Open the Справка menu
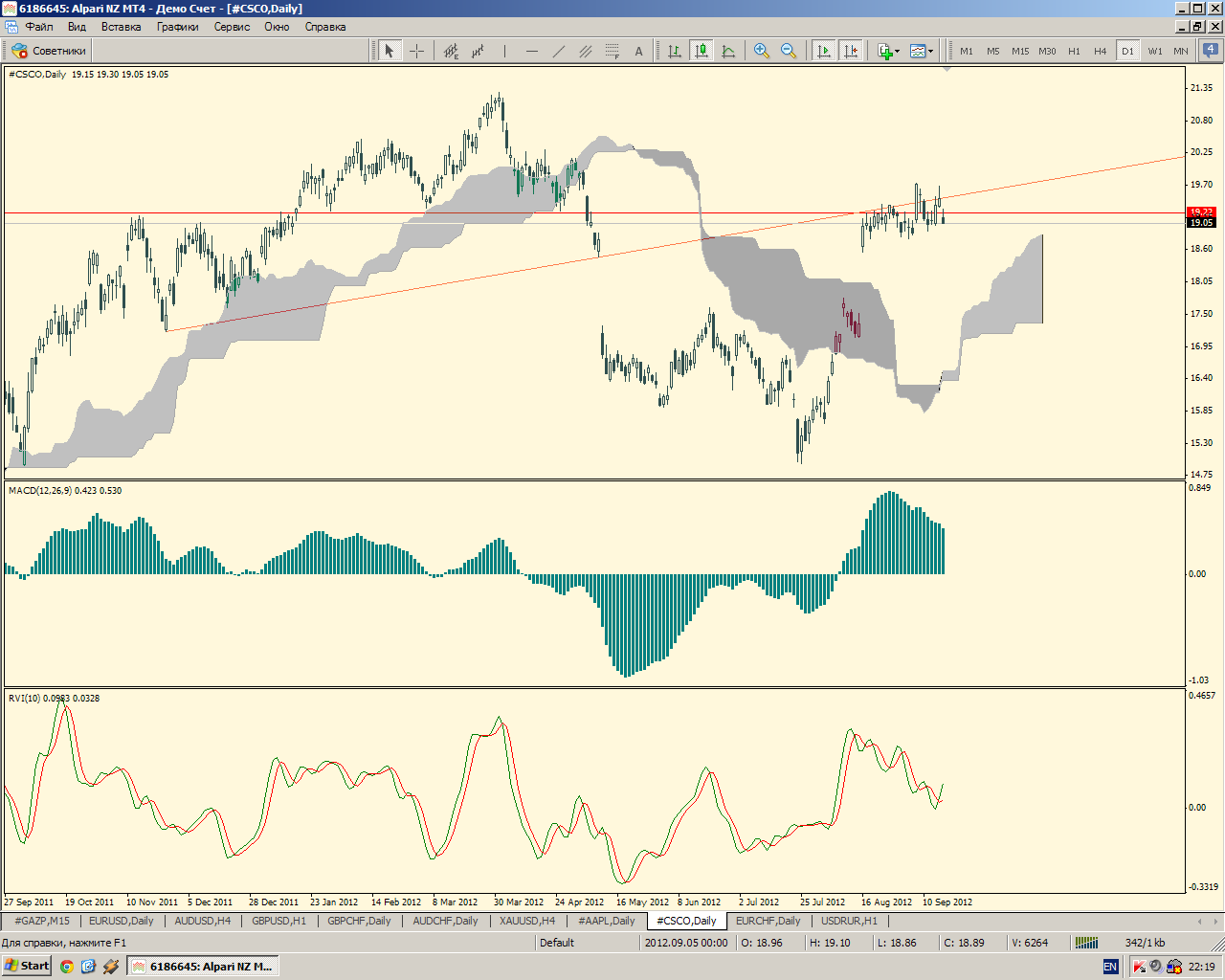1225x980 pixels. point(325,27)
